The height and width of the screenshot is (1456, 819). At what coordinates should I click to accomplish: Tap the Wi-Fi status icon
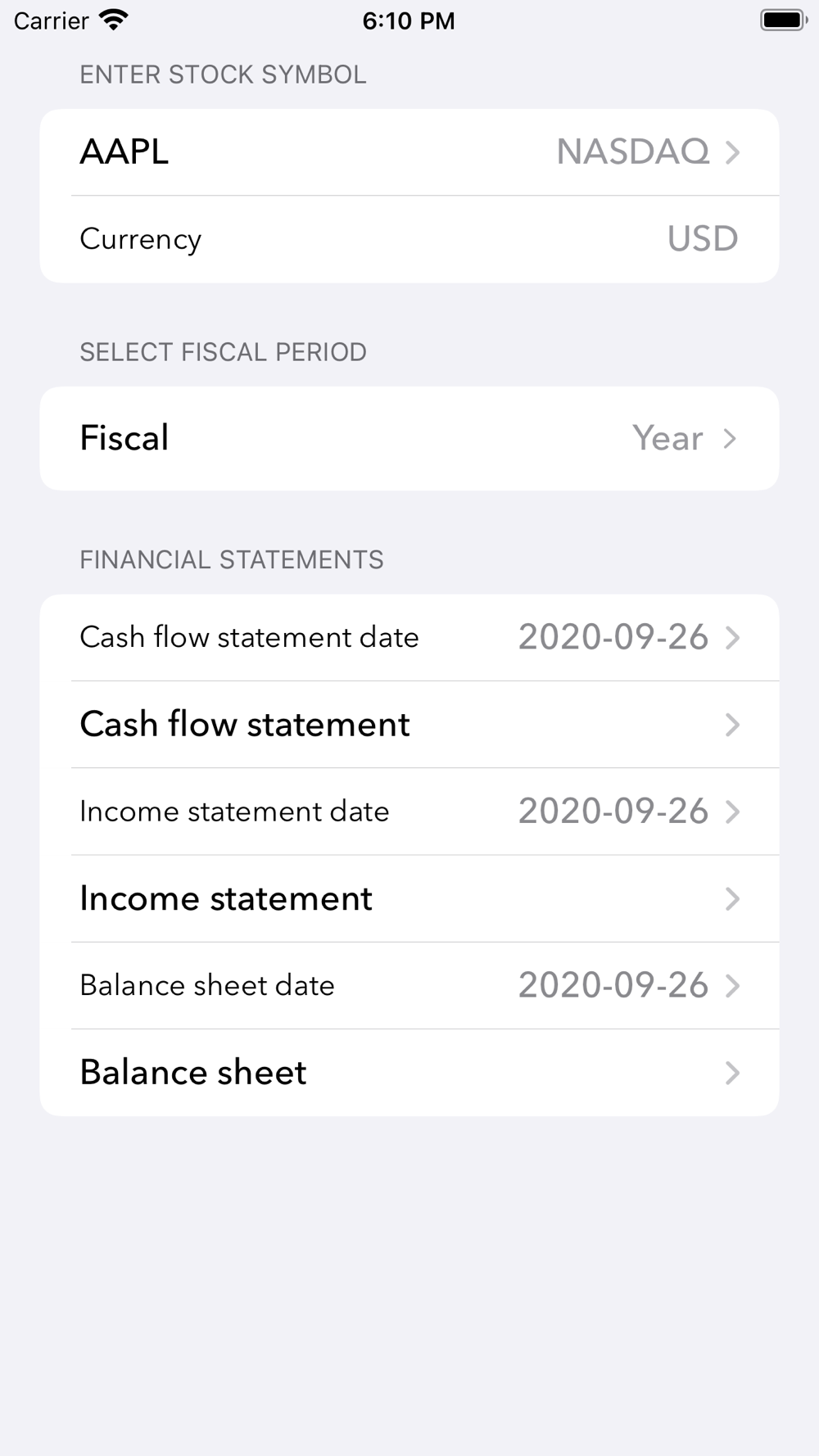click(113, 20)
